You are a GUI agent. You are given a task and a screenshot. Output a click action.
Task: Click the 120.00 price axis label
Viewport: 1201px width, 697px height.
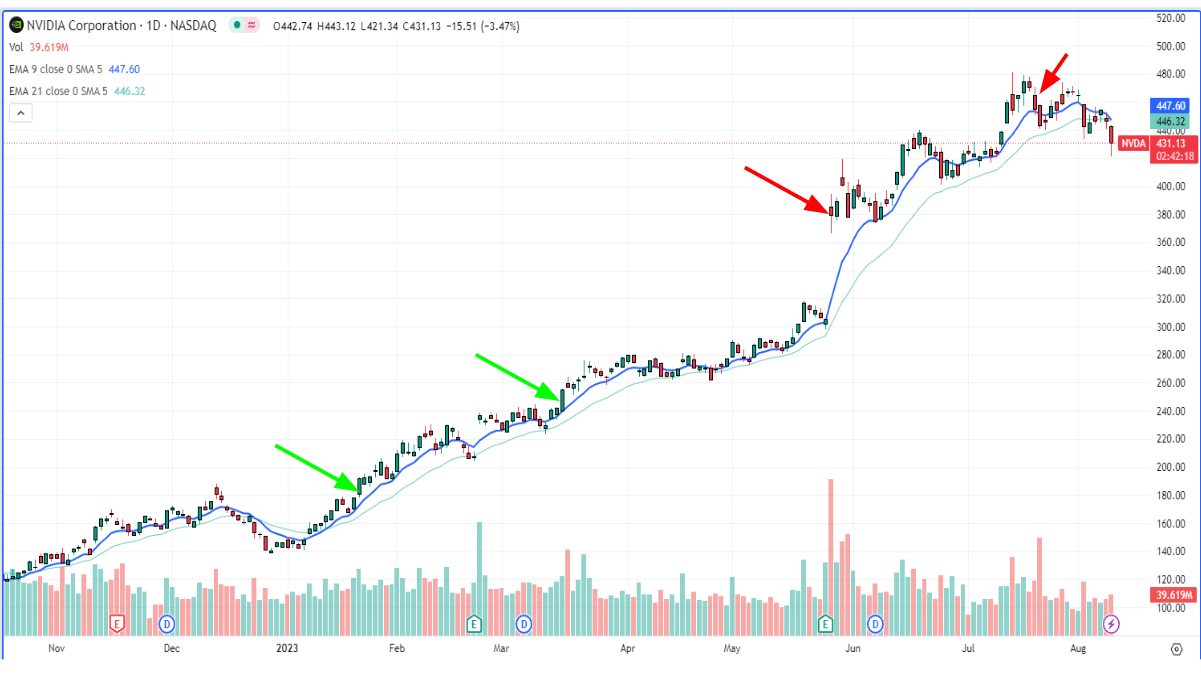coord(1170,579)
